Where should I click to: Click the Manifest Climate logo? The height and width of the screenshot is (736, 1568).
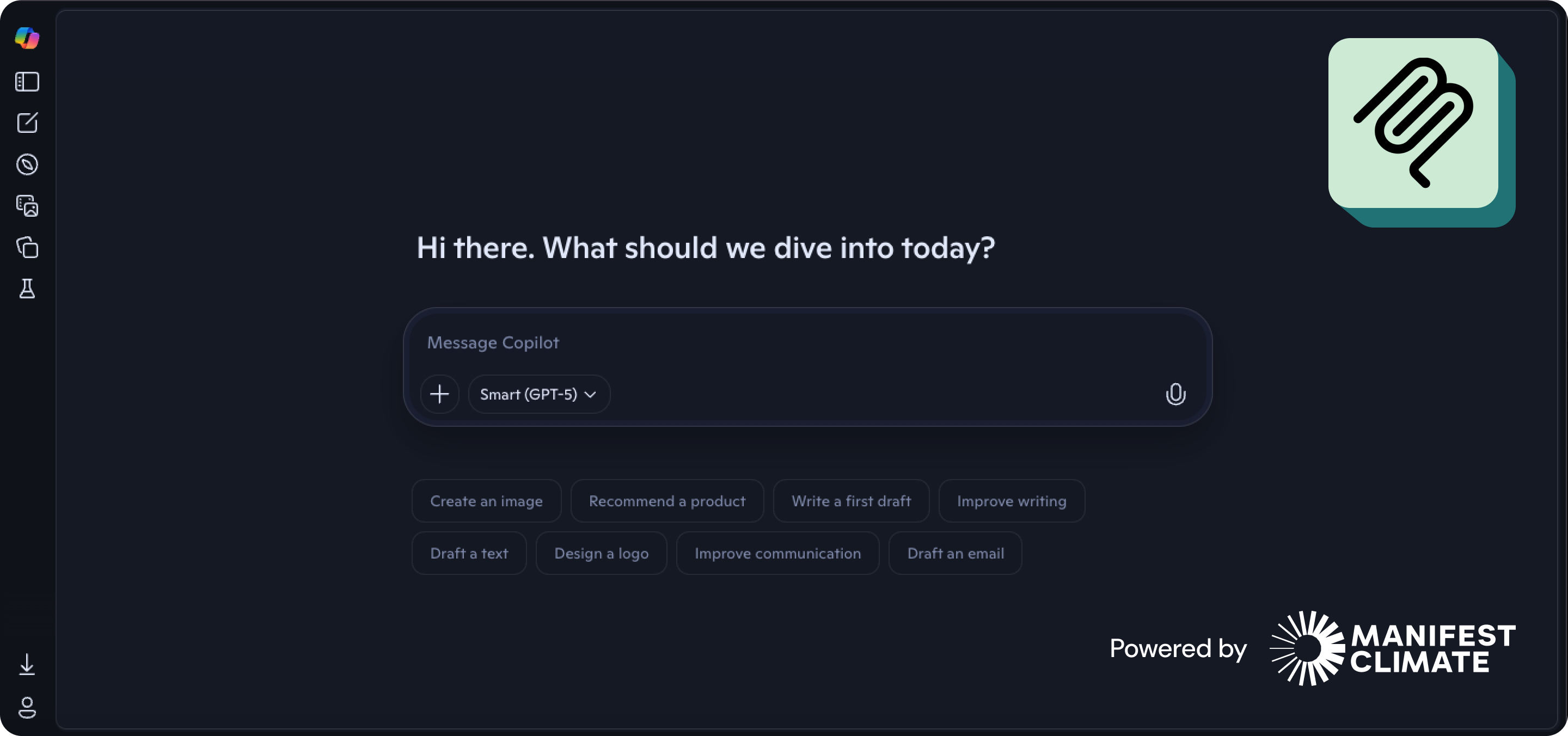click(x=1388, y=648)
